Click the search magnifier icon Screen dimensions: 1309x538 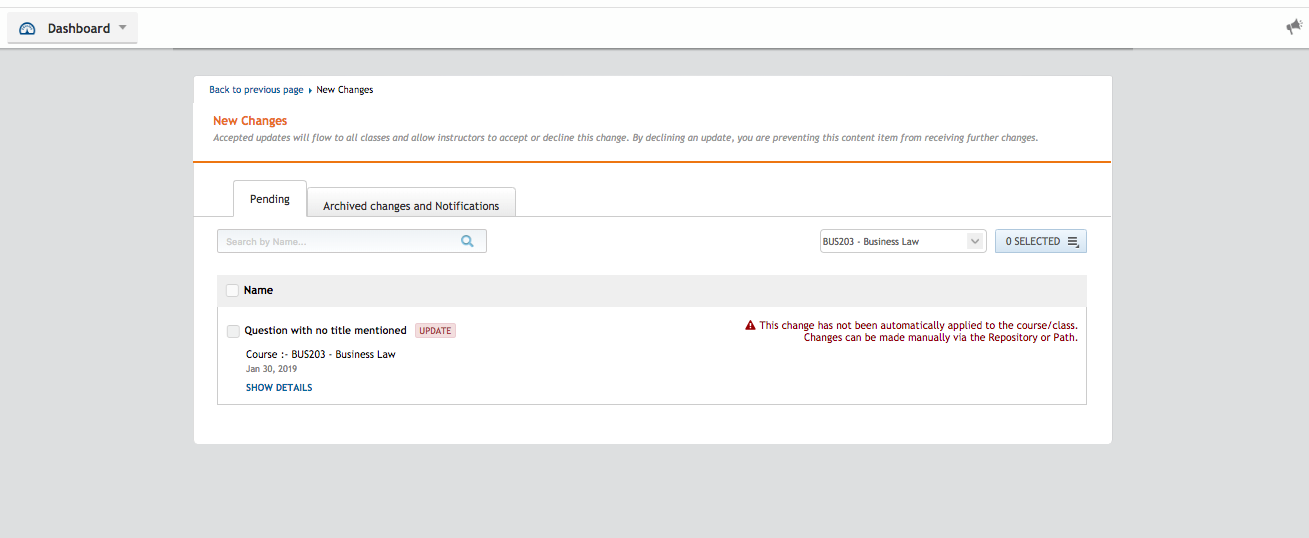[467, 241]
